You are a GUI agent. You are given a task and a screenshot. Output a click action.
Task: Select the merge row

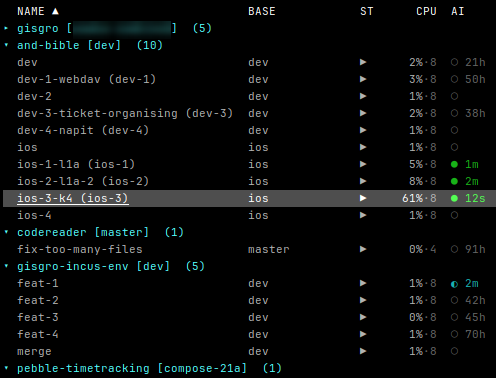click(249, 351)
